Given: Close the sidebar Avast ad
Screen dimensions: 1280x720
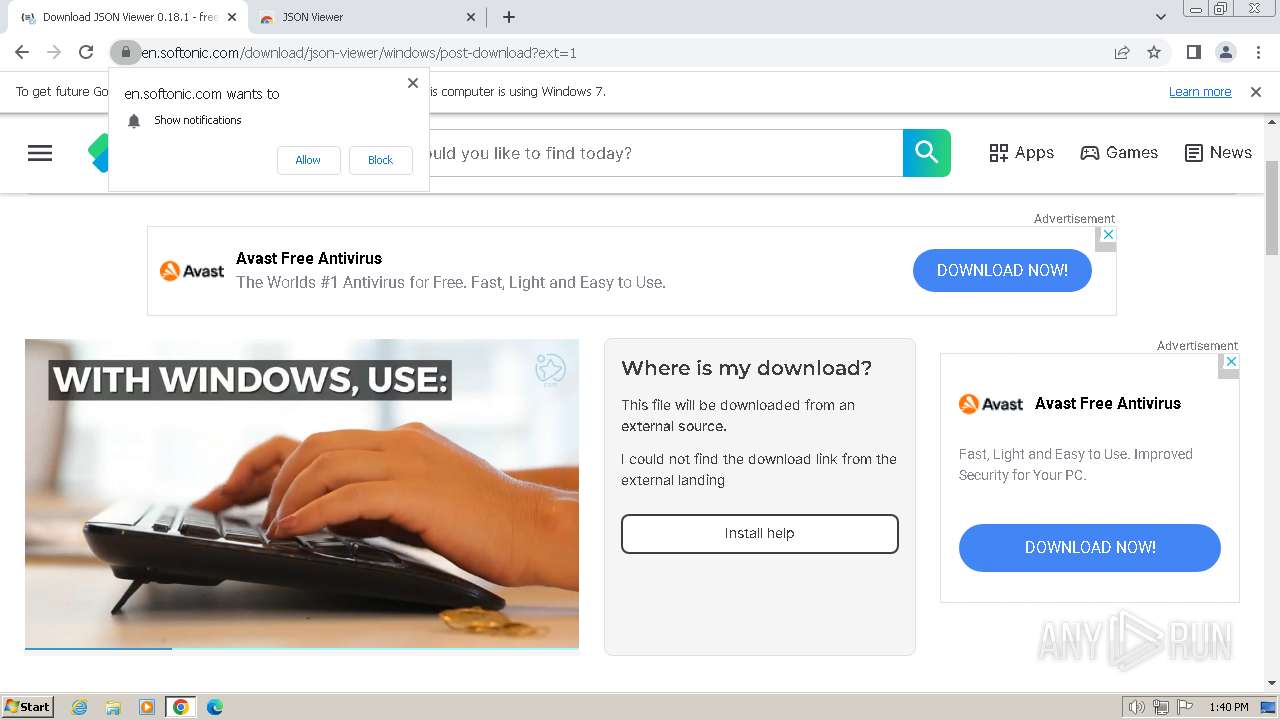Looking at the screenshot, I should [1231, 362].
